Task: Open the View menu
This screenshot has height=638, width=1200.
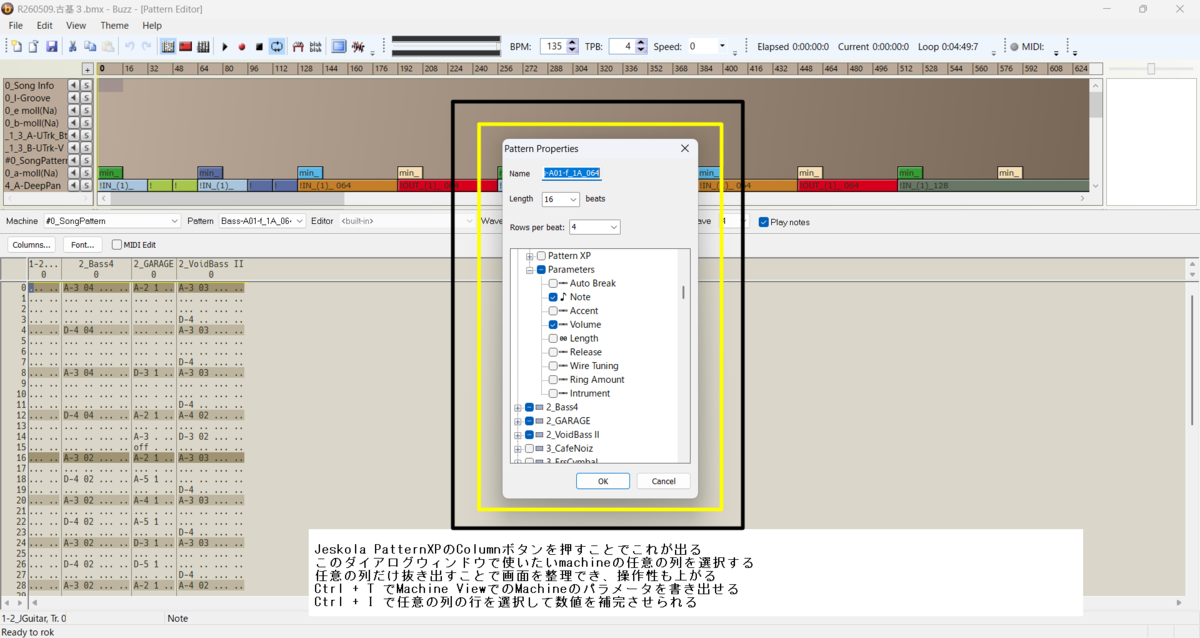Action: [x=76, y=25]
